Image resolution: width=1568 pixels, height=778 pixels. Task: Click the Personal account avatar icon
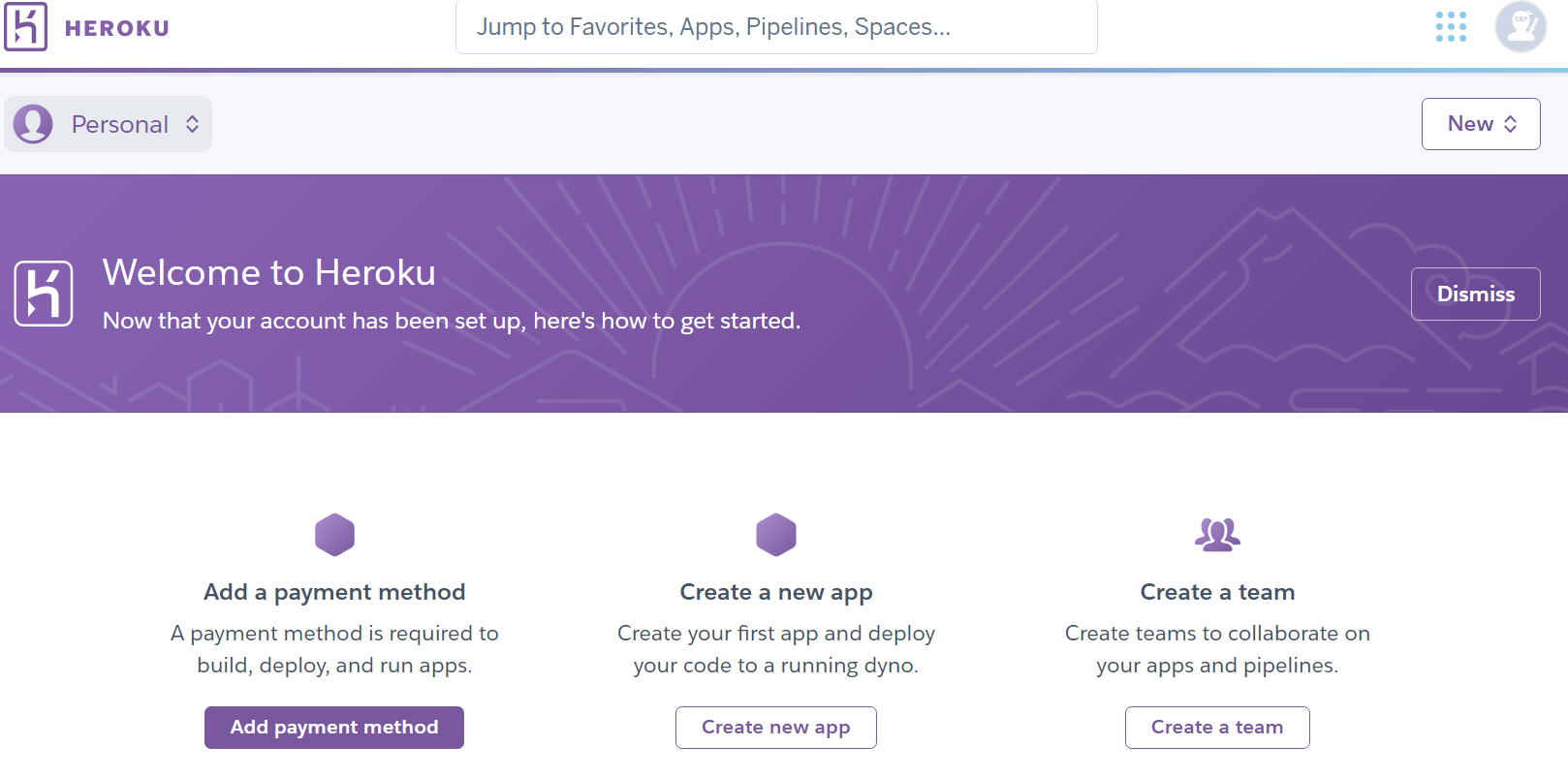[x=33, y=124]
